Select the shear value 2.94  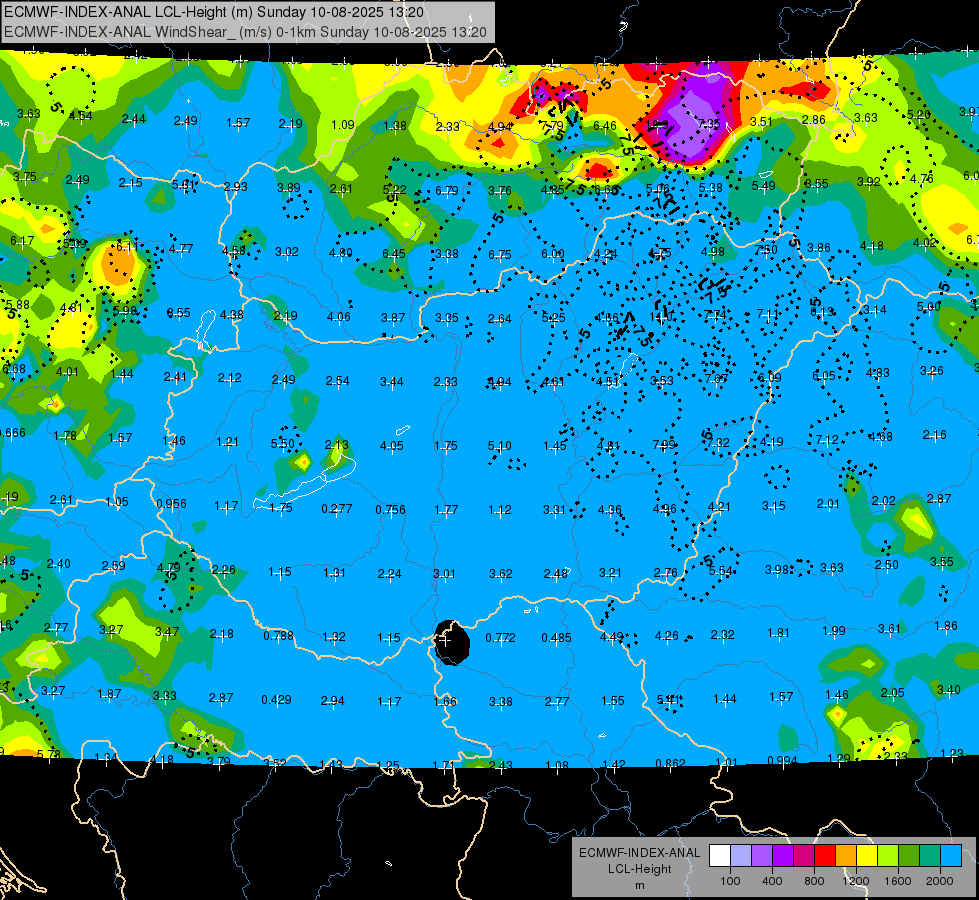[x=332, y=701]
